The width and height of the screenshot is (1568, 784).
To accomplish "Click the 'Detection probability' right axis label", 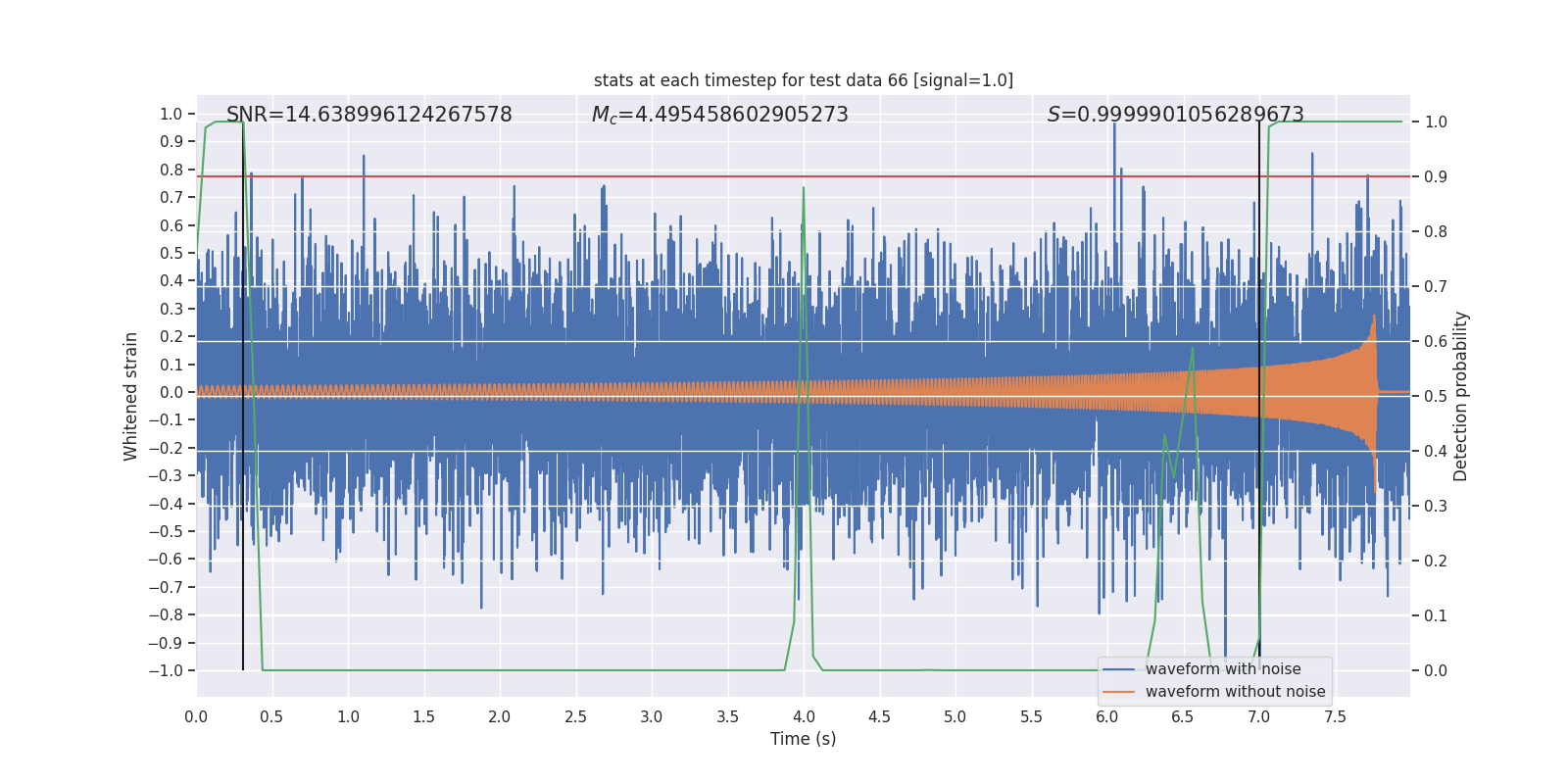I will pyautogui.click(x=1460, y=396).
